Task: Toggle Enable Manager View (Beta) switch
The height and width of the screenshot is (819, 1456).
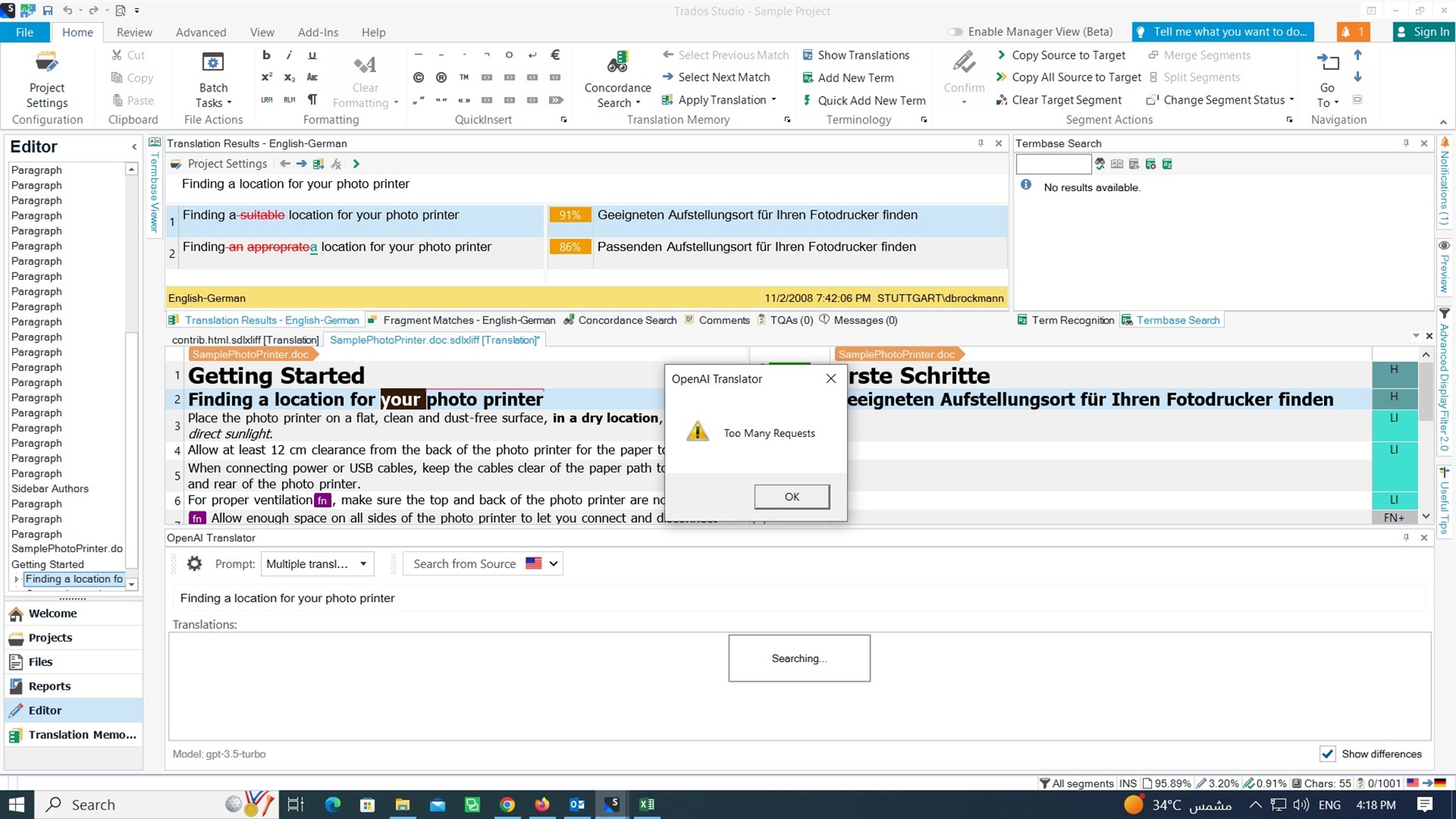Action: click(x=955, y=32)
